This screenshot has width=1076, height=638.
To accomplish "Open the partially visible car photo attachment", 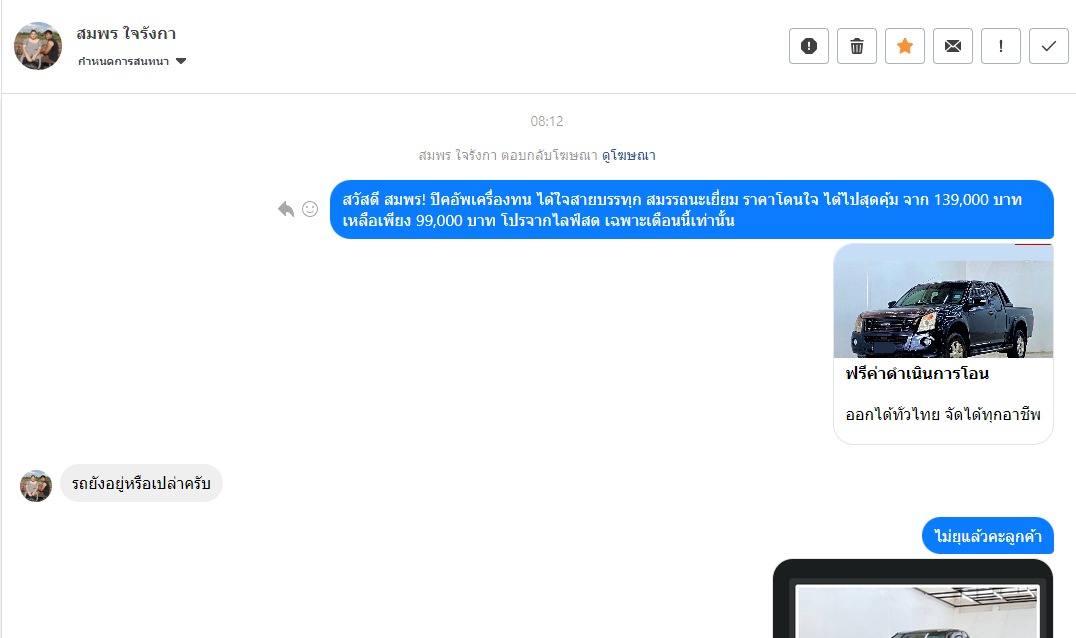I will (x=913, y=599).
